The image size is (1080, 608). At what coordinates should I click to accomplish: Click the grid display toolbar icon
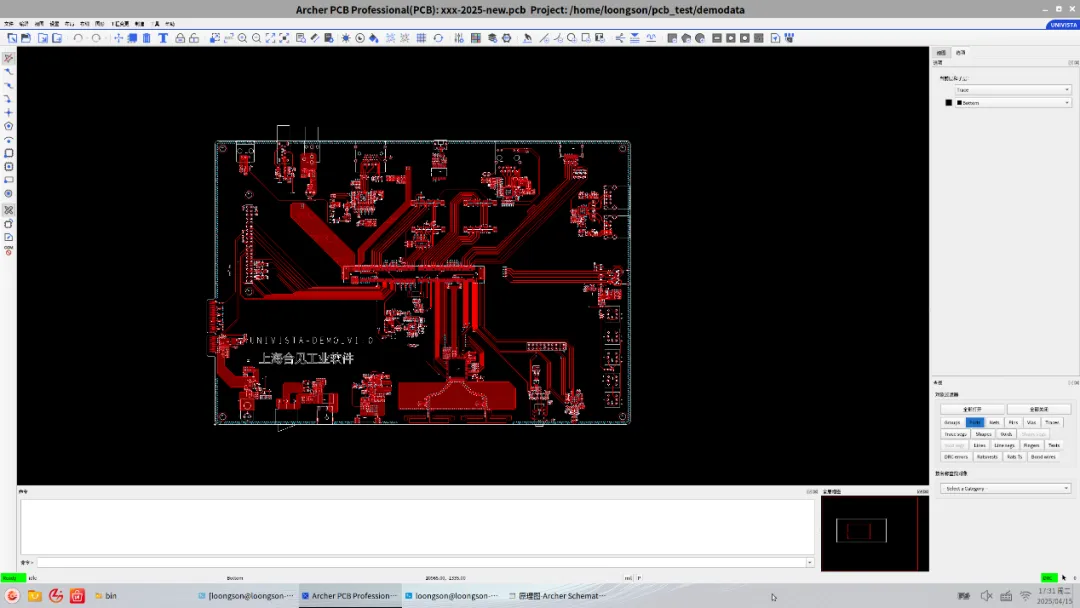tap(421, 38)
